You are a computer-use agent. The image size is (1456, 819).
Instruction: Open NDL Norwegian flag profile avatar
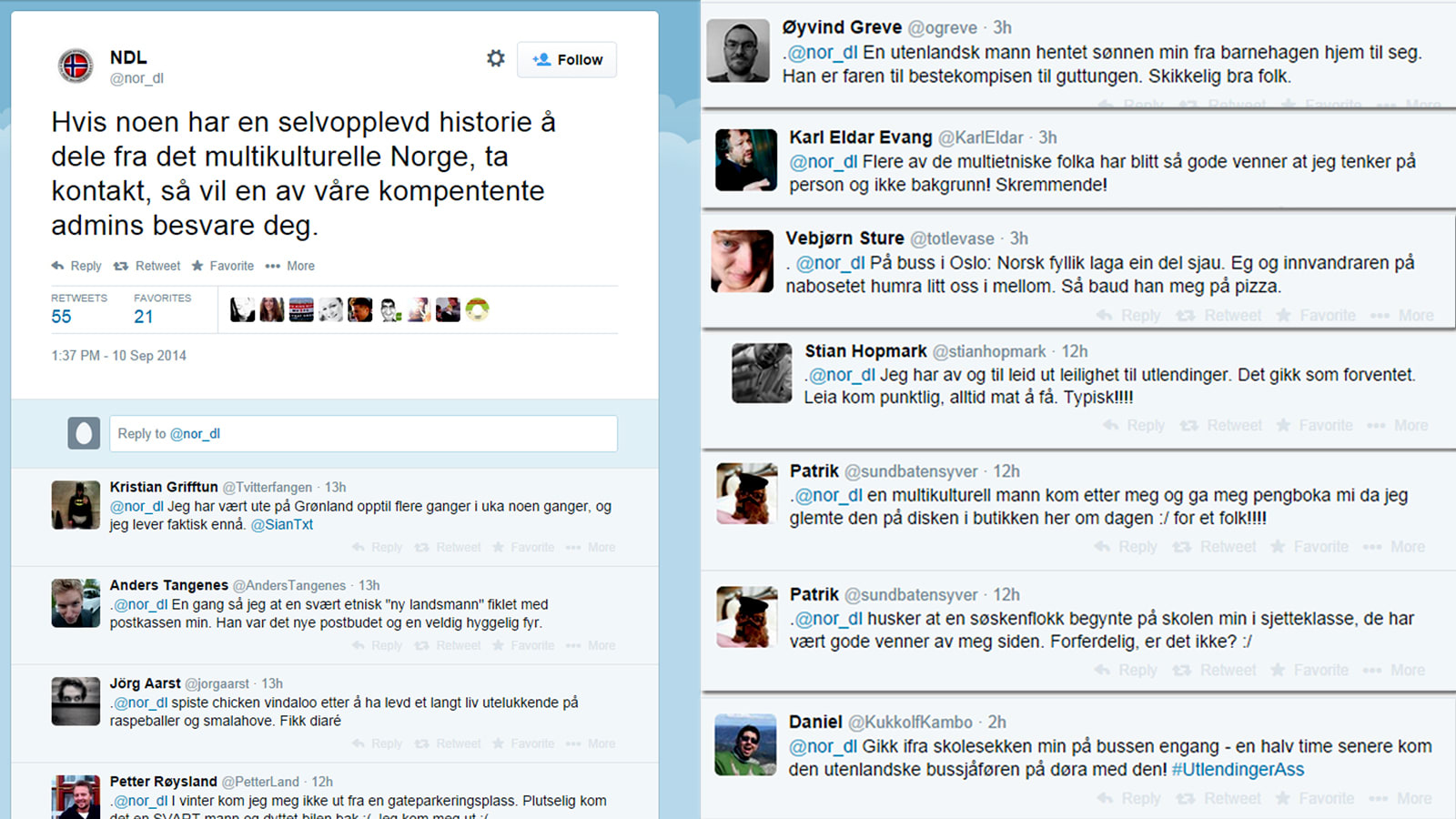pyautogui.click(x=76, y=66)
